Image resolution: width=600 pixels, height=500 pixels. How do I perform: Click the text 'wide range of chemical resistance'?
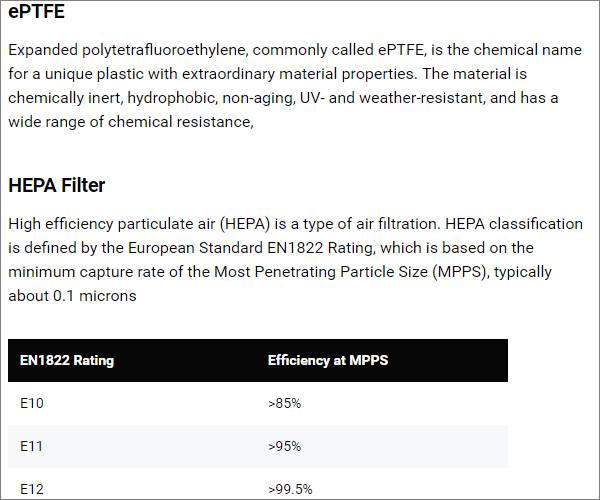(x=129, y=122)
